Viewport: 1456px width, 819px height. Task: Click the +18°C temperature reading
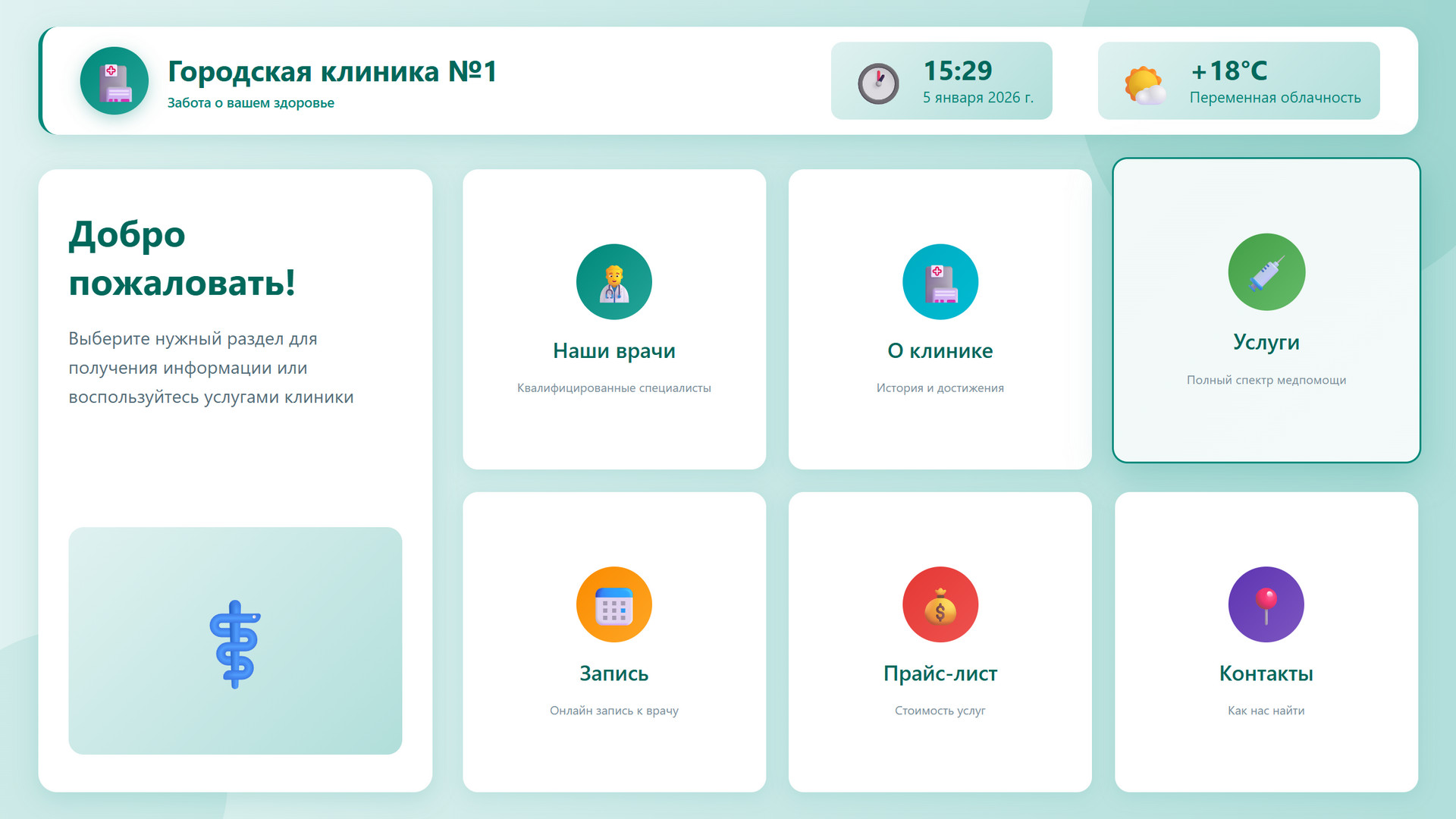(1228, 71)
